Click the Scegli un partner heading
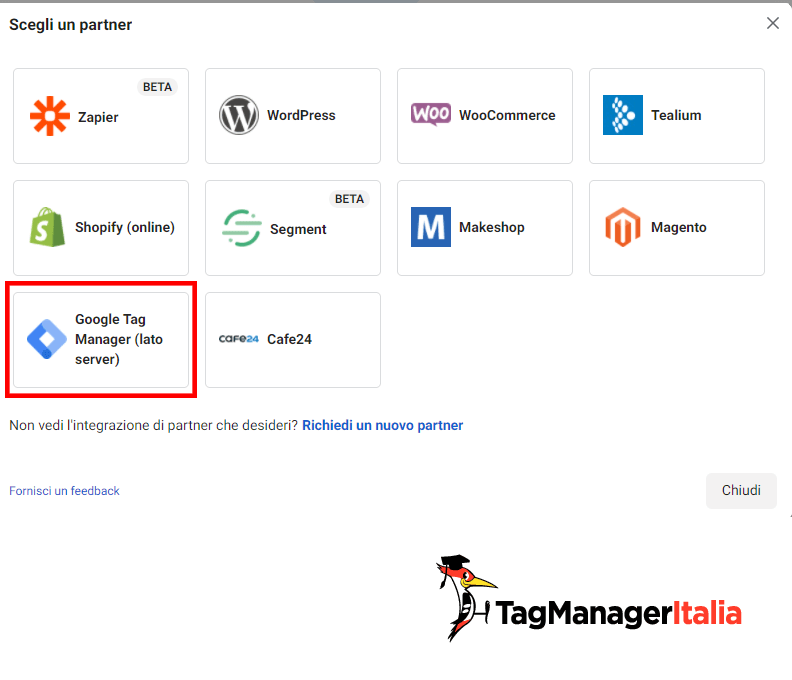The height and width of the screenshot is (680, 792). click(x=71, y=24)
